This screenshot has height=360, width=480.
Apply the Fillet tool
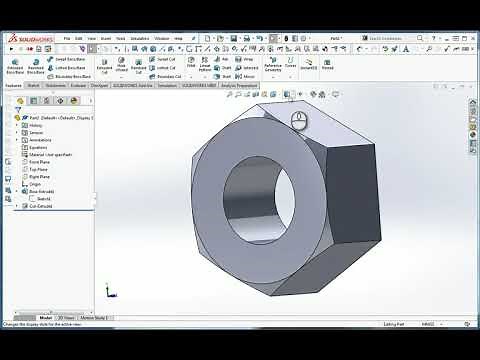[191, 62]
